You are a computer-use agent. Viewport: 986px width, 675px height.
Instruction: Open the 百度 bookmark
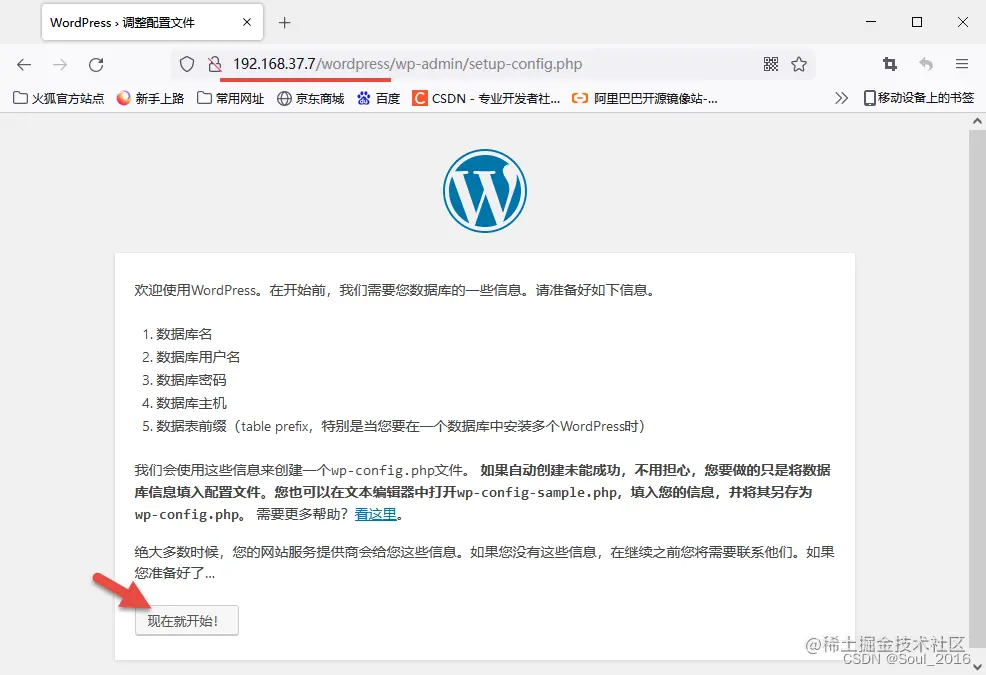pyautogui.click(x=379, y=98)
